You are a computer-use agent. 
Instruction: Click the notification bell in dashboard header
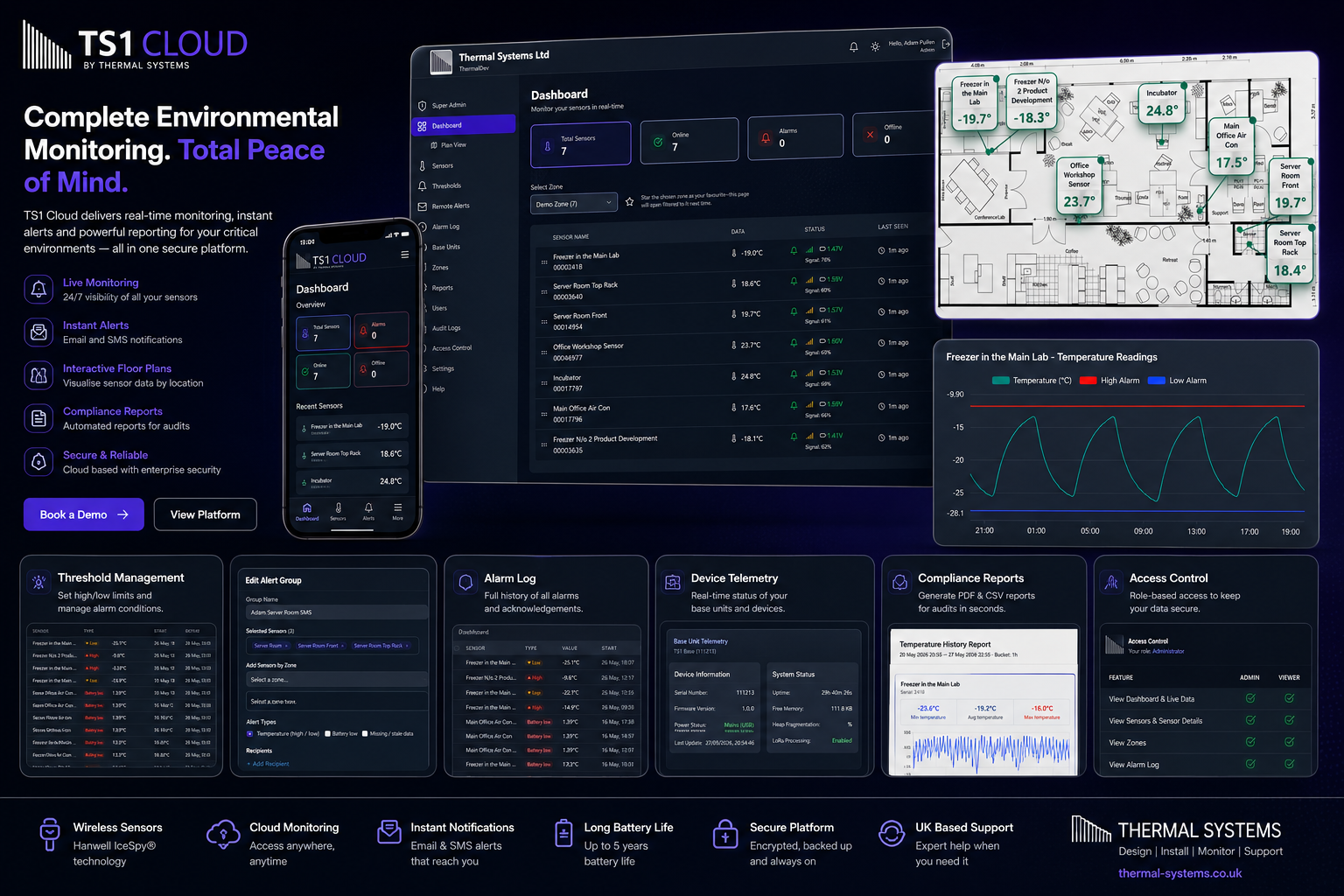point(853,47)
